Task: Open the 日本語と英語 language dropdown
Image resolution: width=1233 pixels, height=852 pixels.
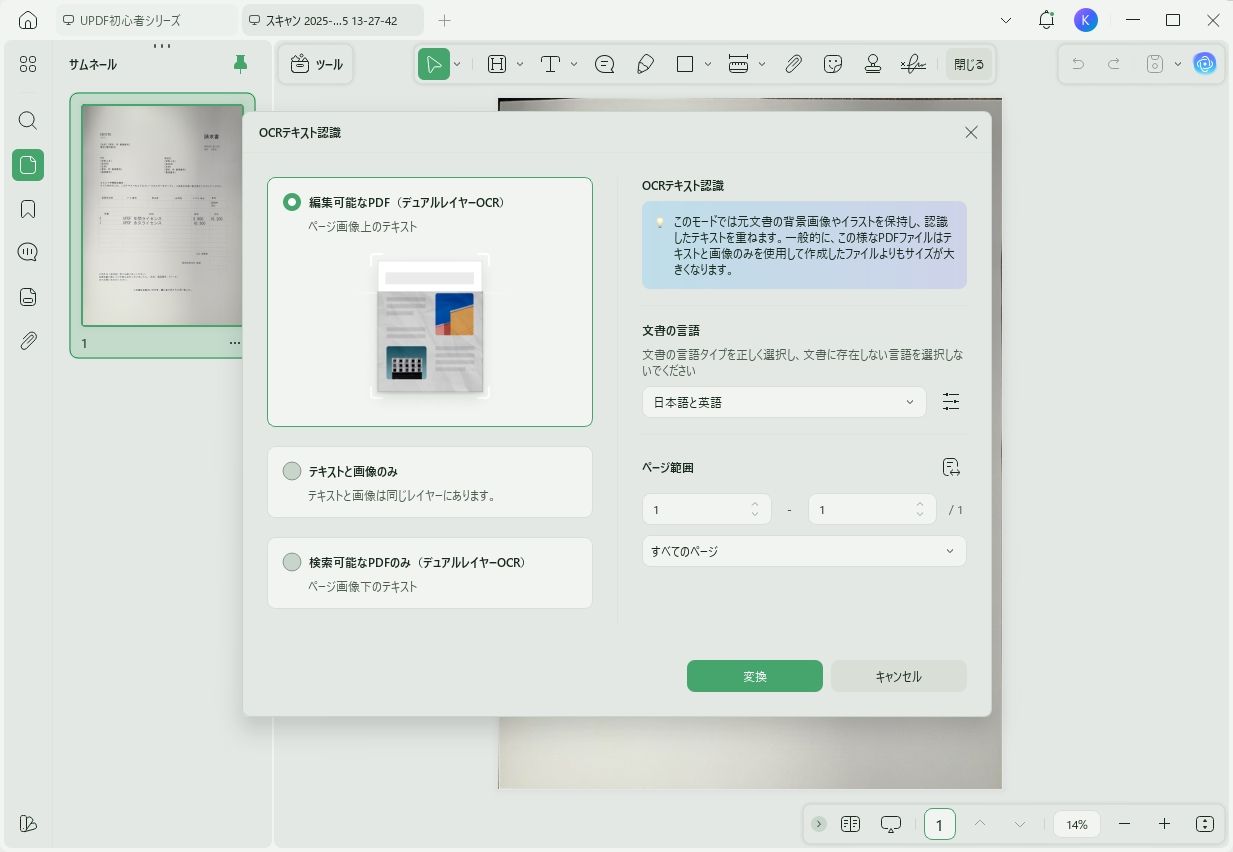Action: click(x=784, y=402)
